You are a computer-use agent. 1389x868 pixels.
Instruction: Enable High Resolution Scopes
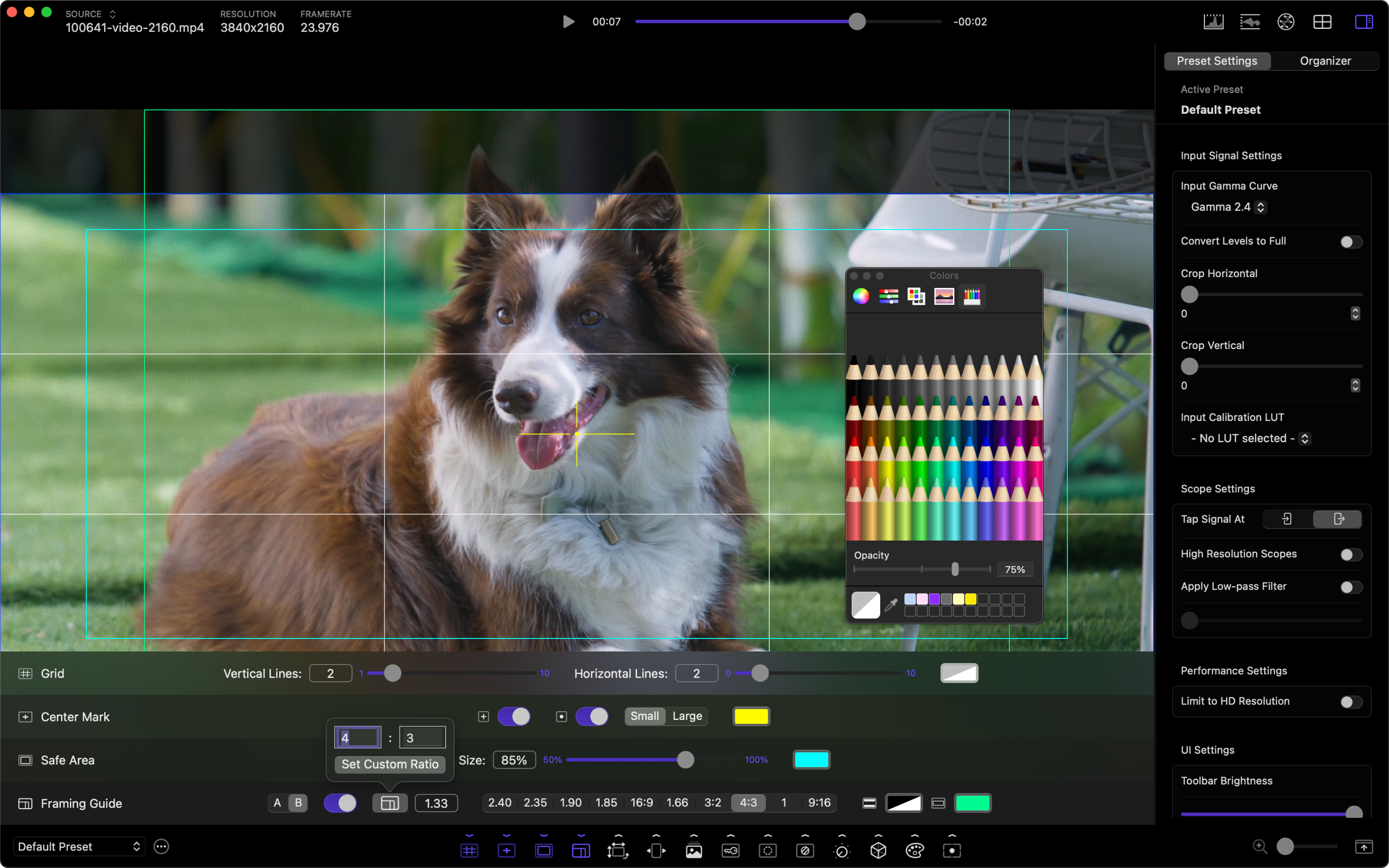pyautogui.click(x=1350, y=555)
